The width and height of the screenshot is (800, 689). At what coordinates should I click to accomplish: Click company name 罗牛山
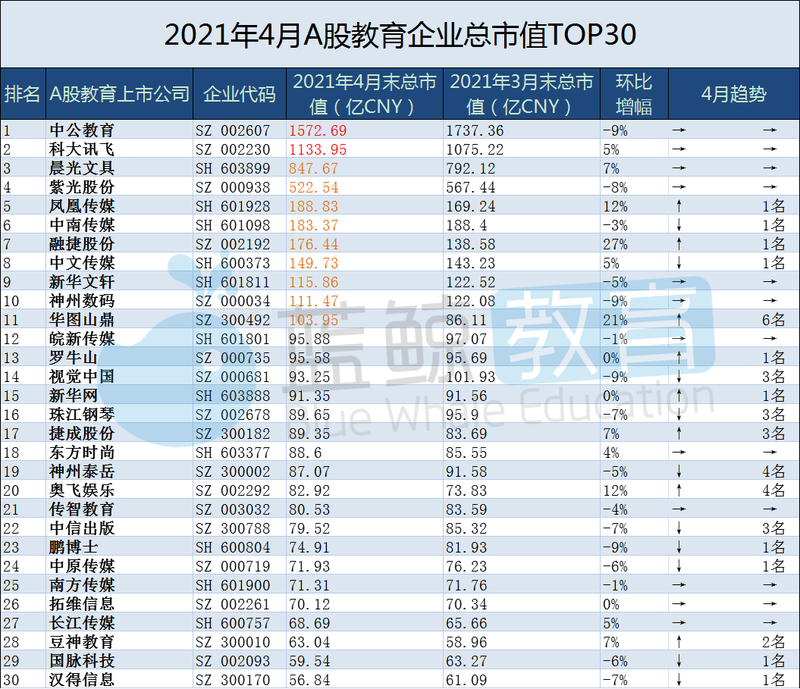[x=73, y=357]
